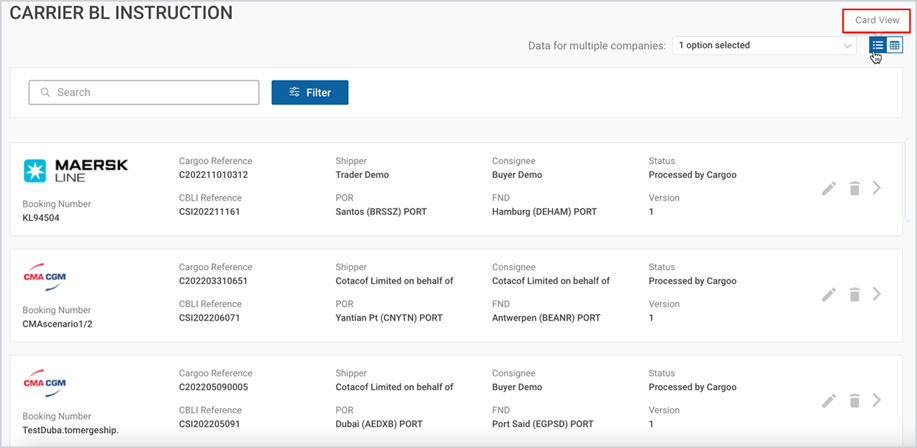Viewport: 917px width, 448px height.
Task: Click the CARRIER BL INSTRUCTION heading
Action: [121, 13]
